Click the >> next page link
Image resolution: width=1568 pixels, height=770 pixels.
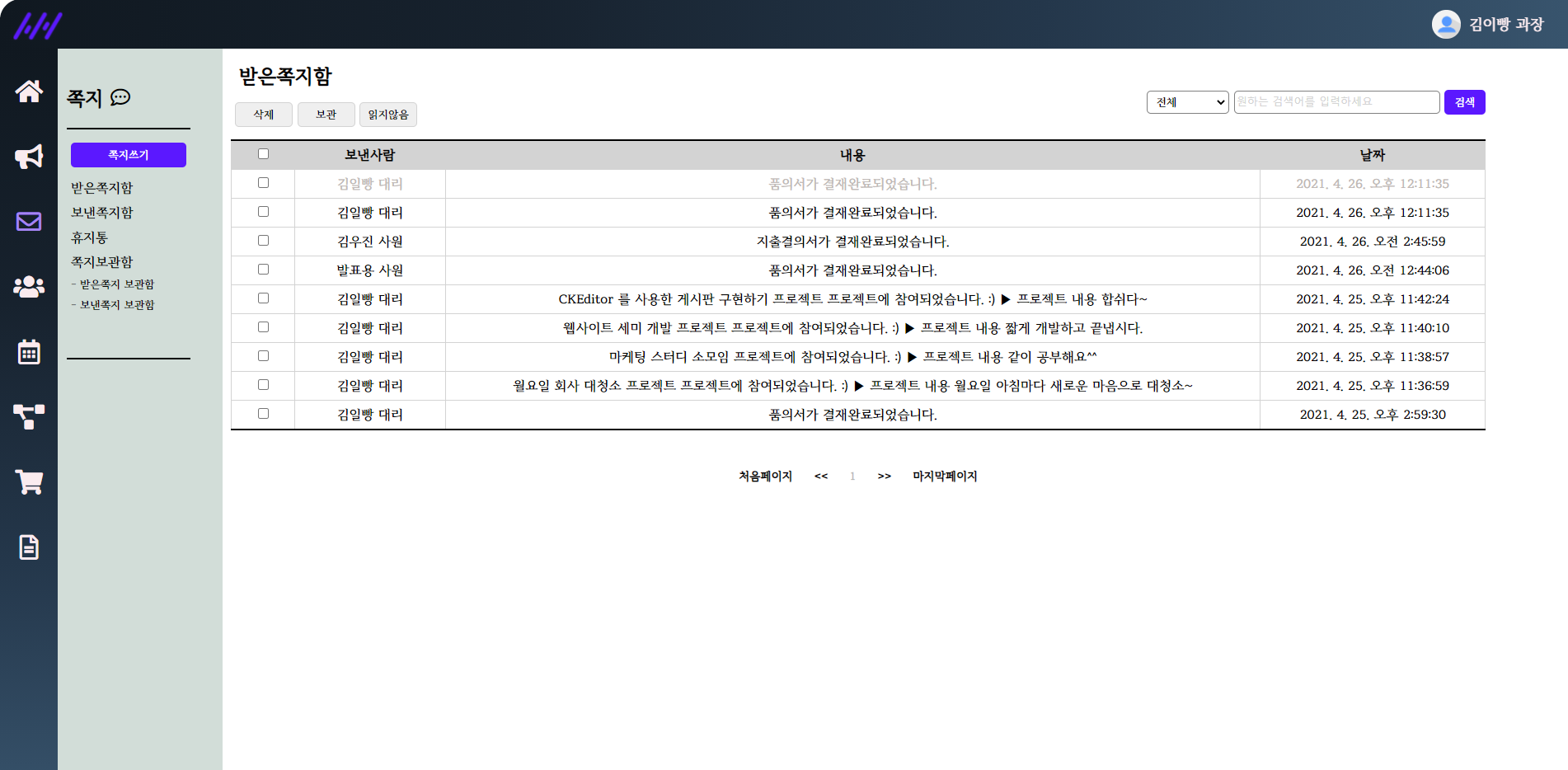point(885,477)
